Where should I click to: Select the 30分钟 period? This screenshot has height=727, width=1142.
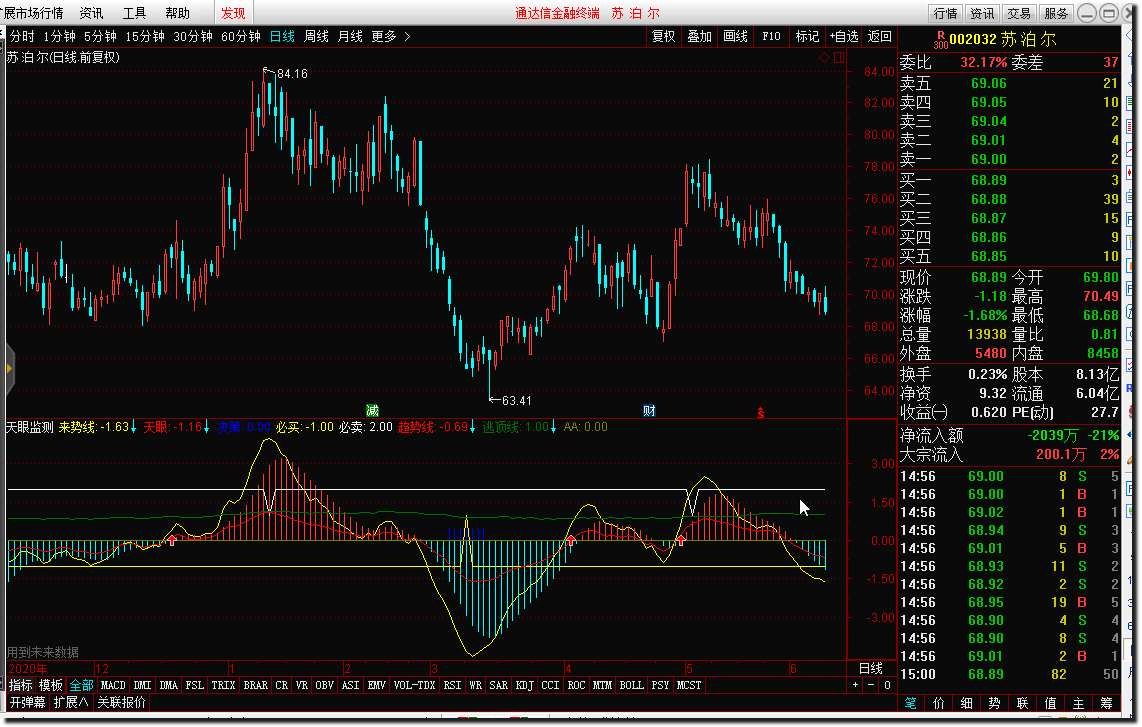(193, 36)
